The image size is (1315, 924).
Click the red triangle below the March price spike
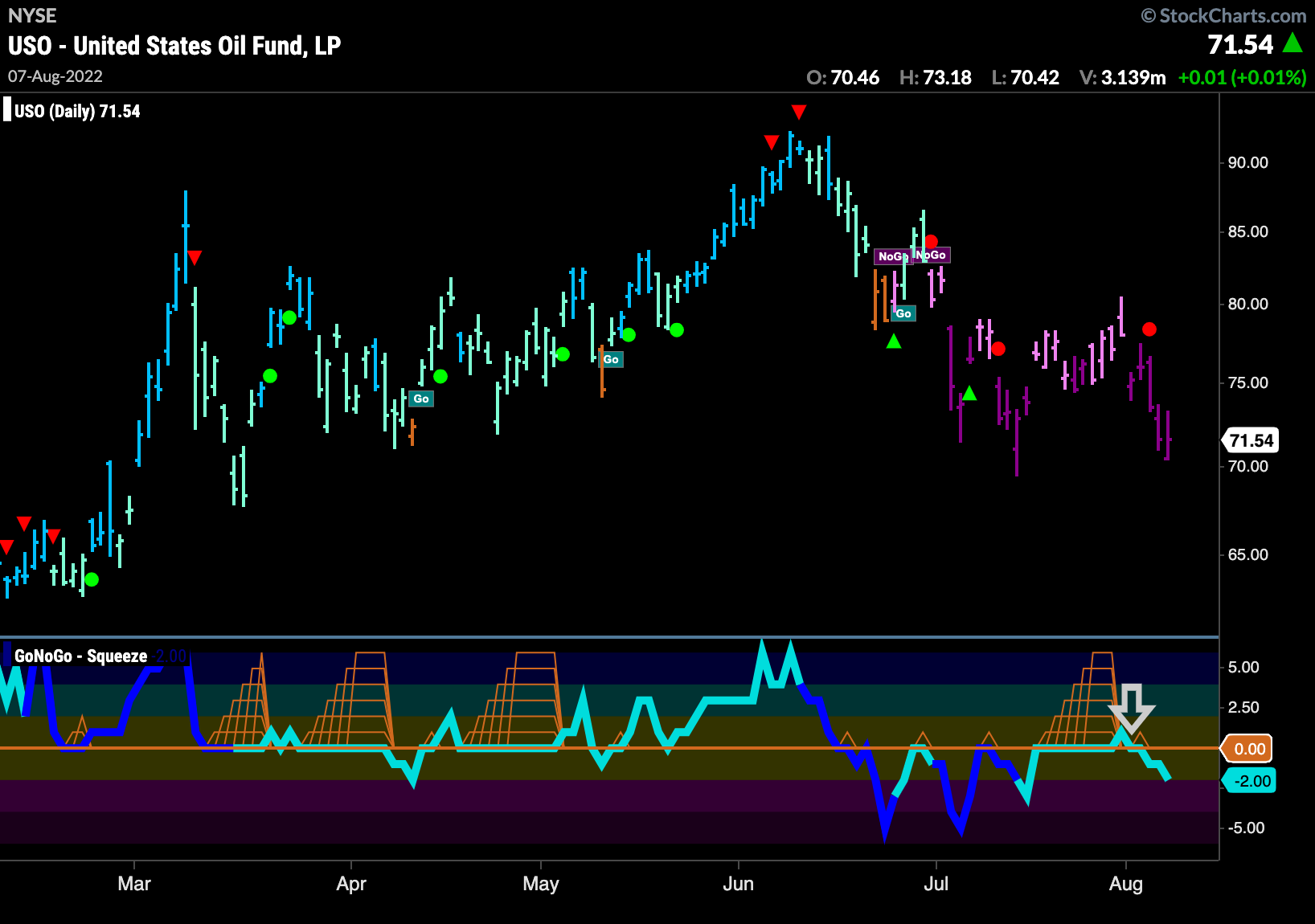tap(195, 257)
